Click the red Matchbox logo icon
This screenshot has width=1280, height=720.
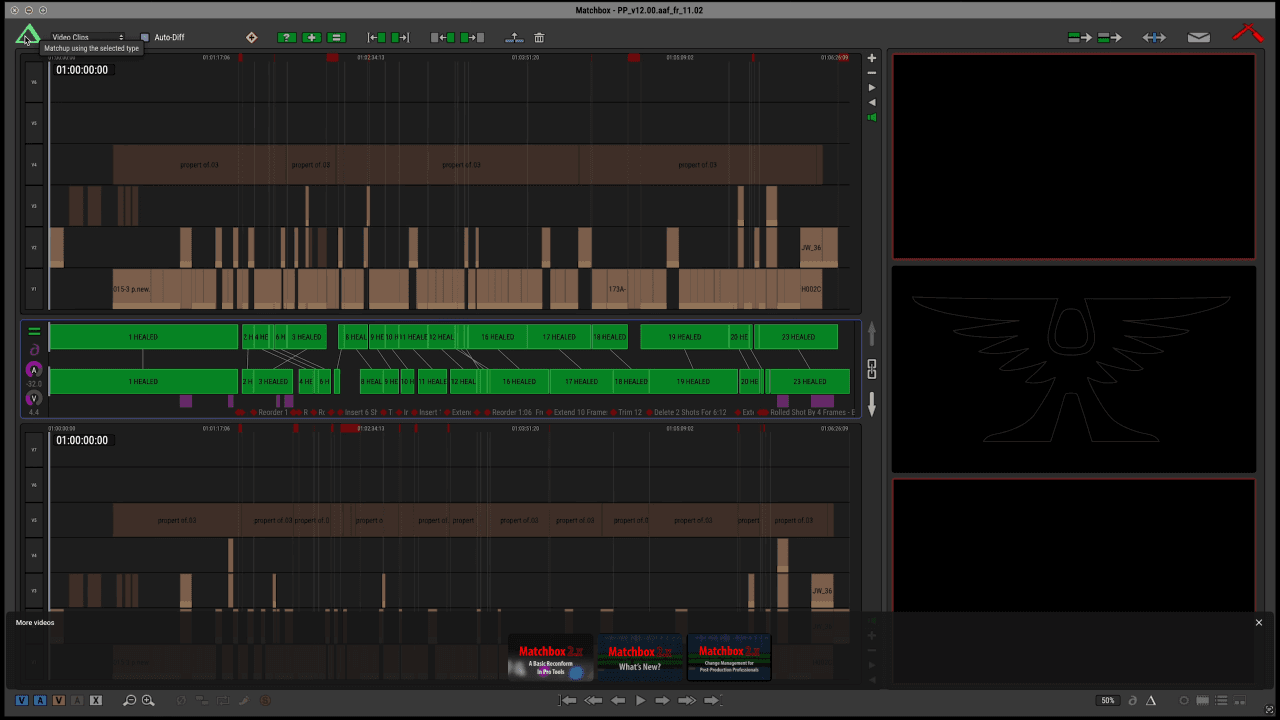pyautogui.click(x=1247, y=33)
